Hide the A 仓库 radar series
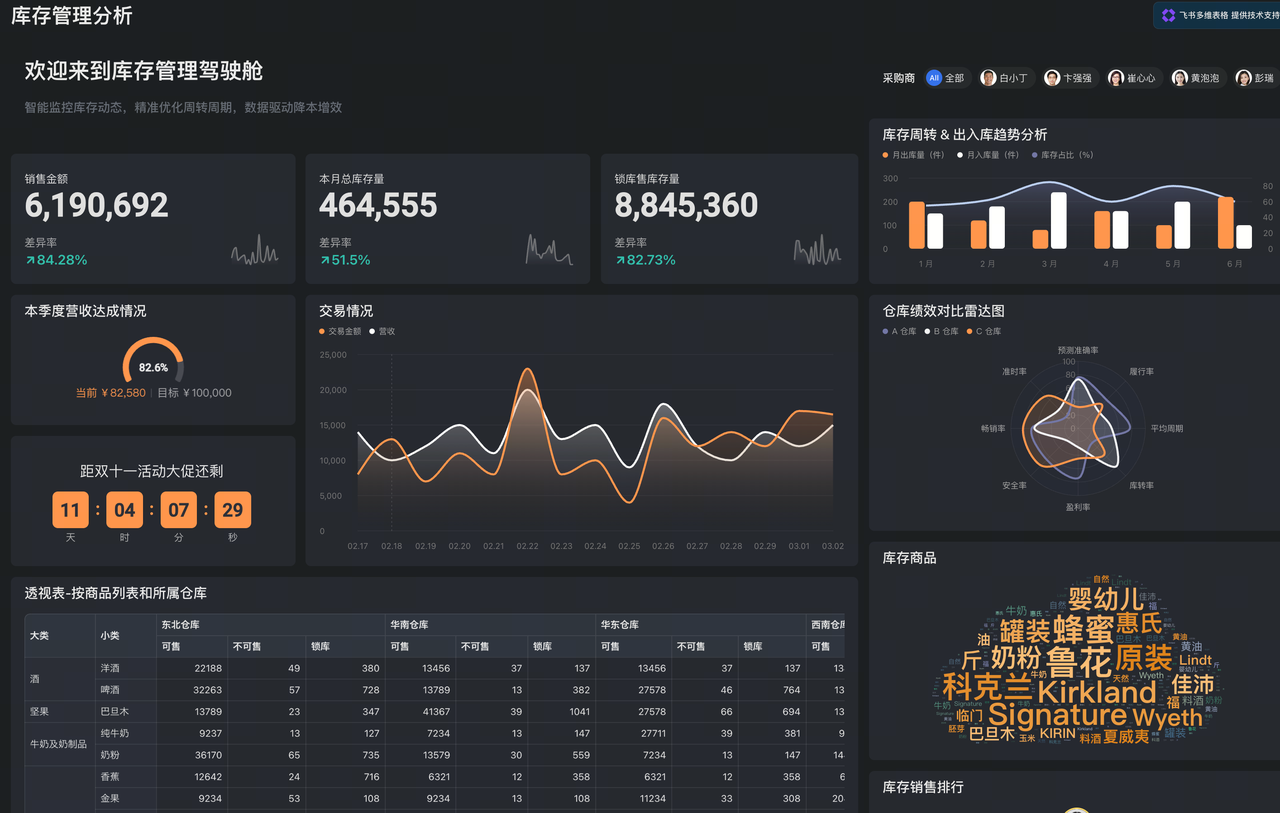The height and width of the screenshot is (813, 1280). point(900,331)
